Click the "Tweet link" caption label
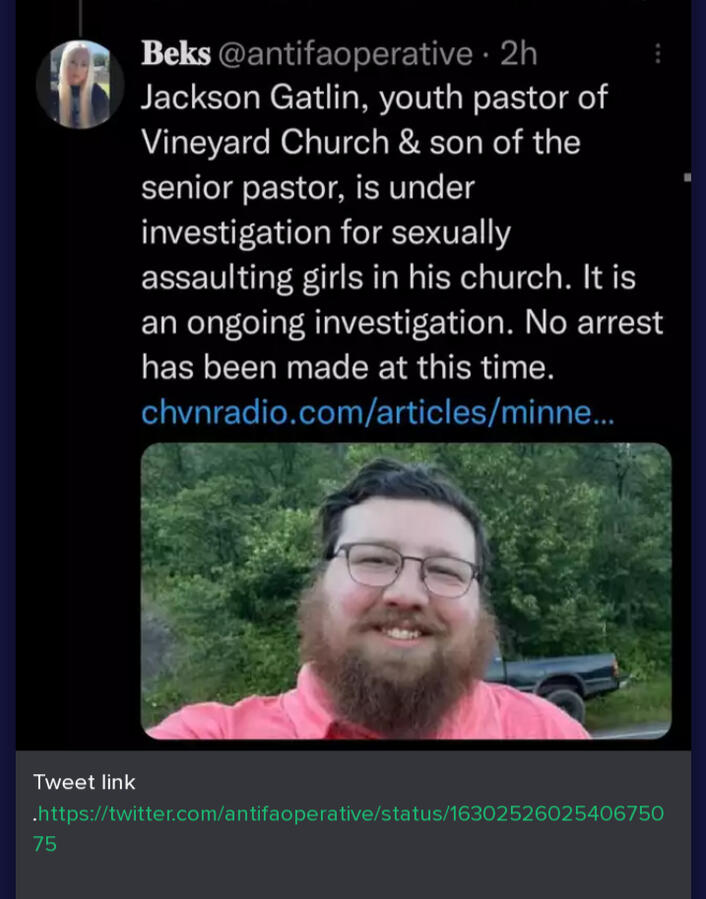 pyautogui.click(x=84, y=782)
